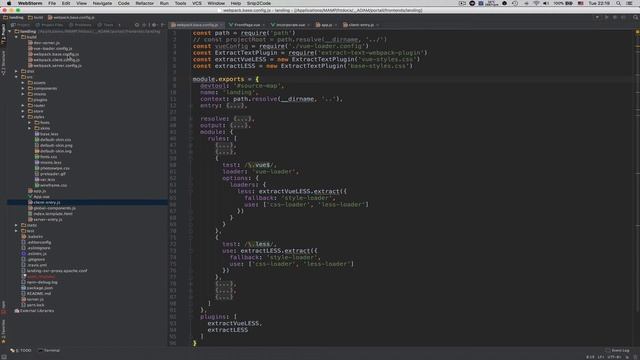
Task: Open the Event Log
Action: point(617,351)
